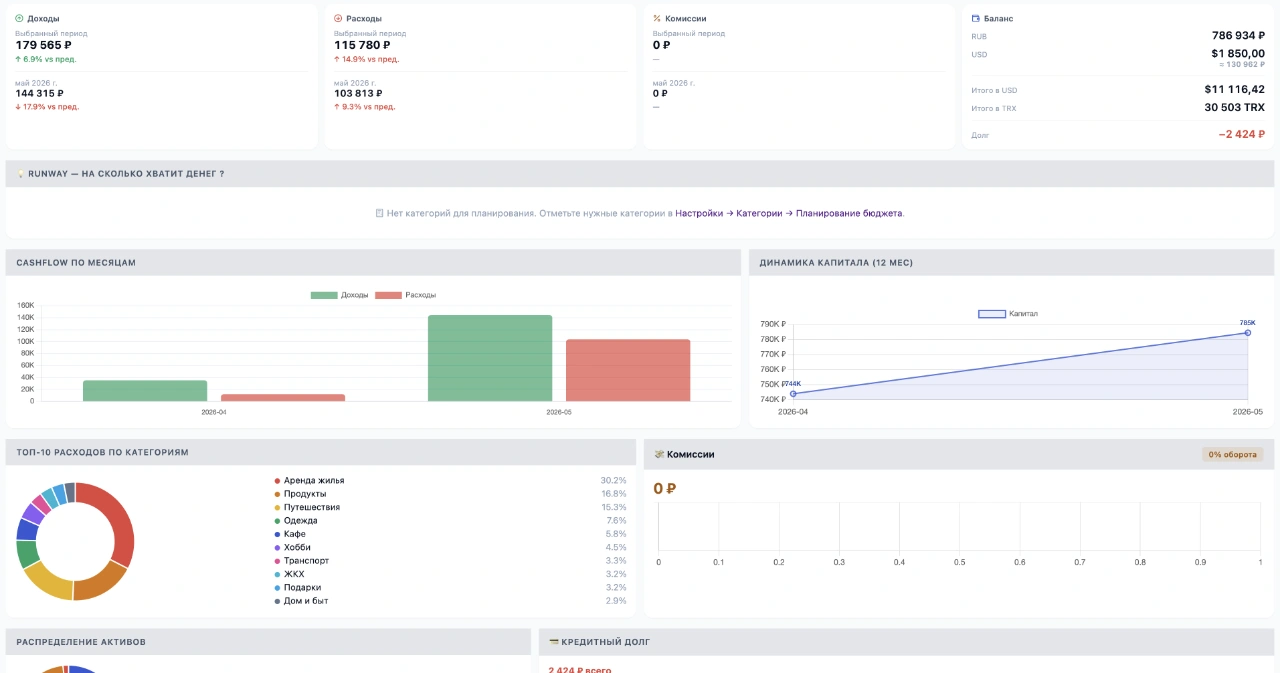Screen dimensions: 1280x673
Task: Click the '6.9% vs пред.' income change
Action: point(46,59)
